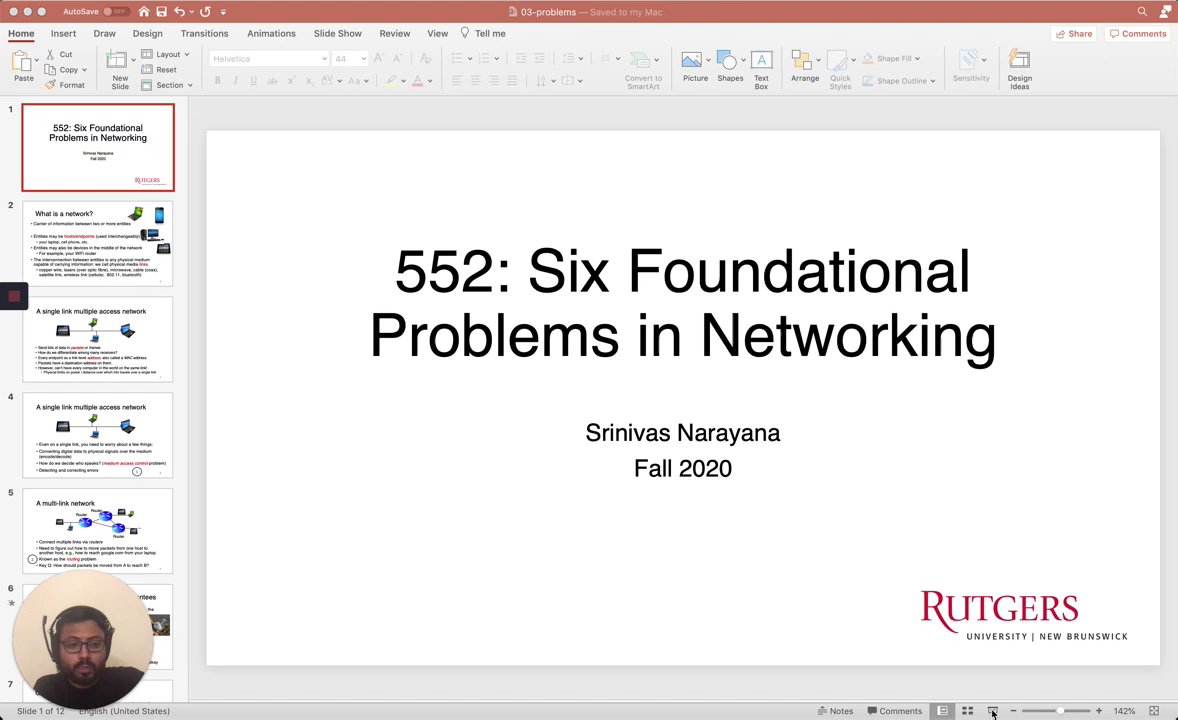Insert a Picture
1178x720 pixels.
695,66
